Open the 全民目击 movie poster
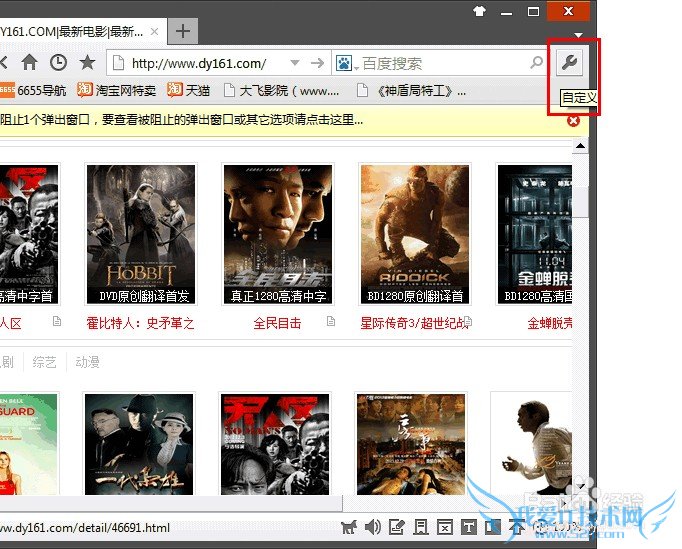Screen dimensions: 682x549 pos(278,234)
